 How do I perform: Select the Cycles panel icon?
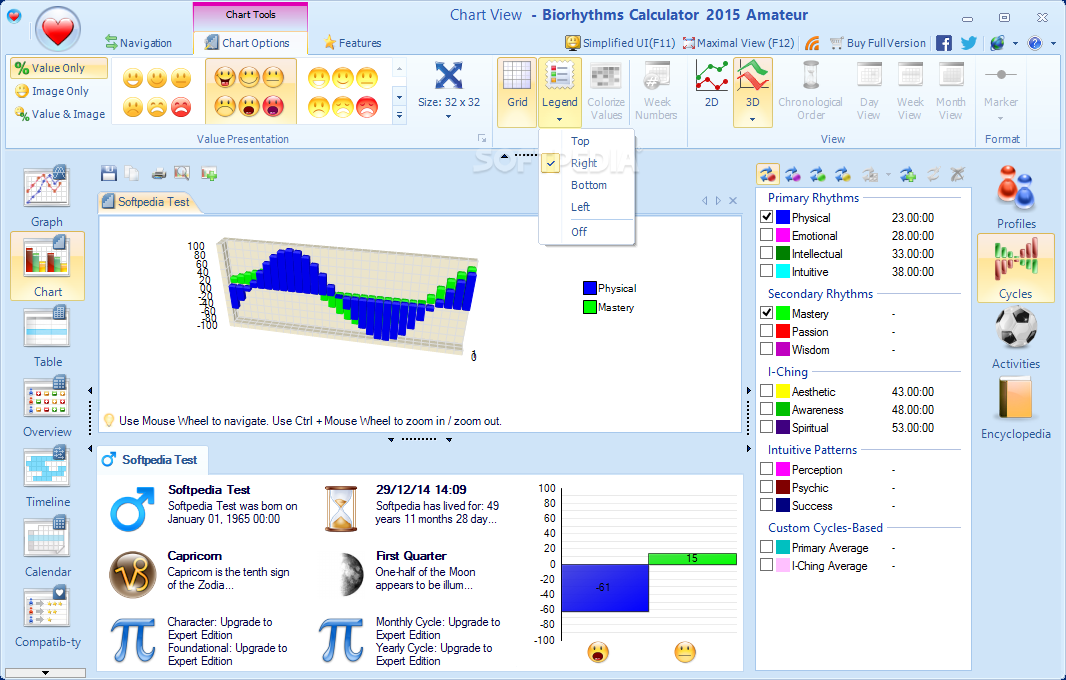(x=1016, y=268)
